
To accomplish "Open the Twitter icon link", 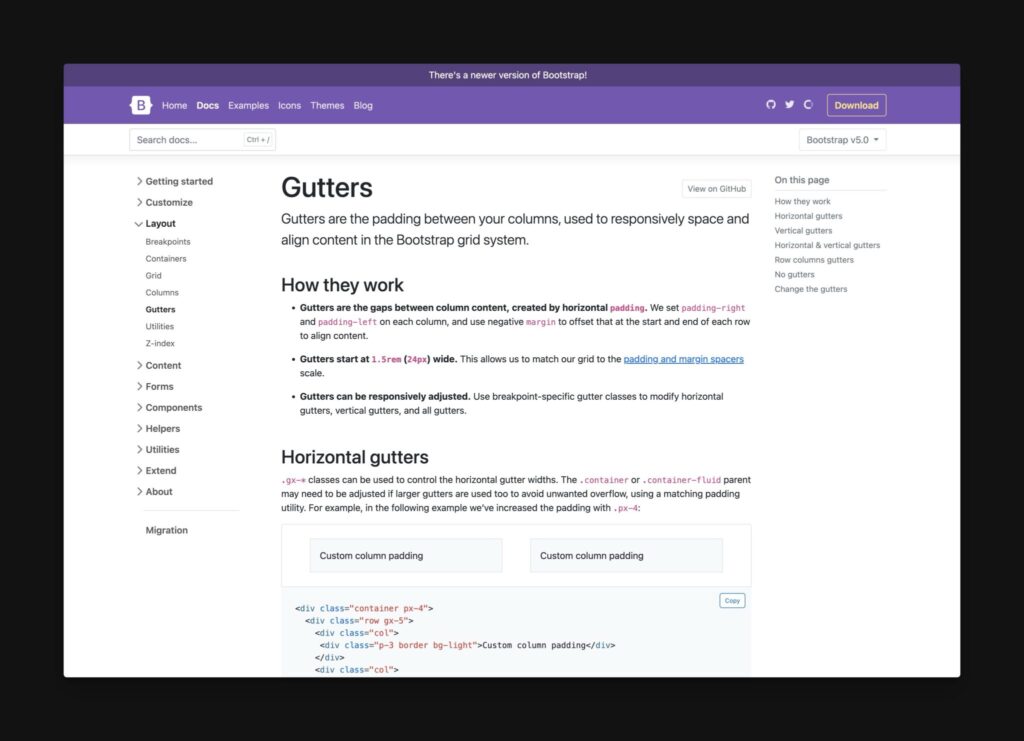I will point(790,104).
